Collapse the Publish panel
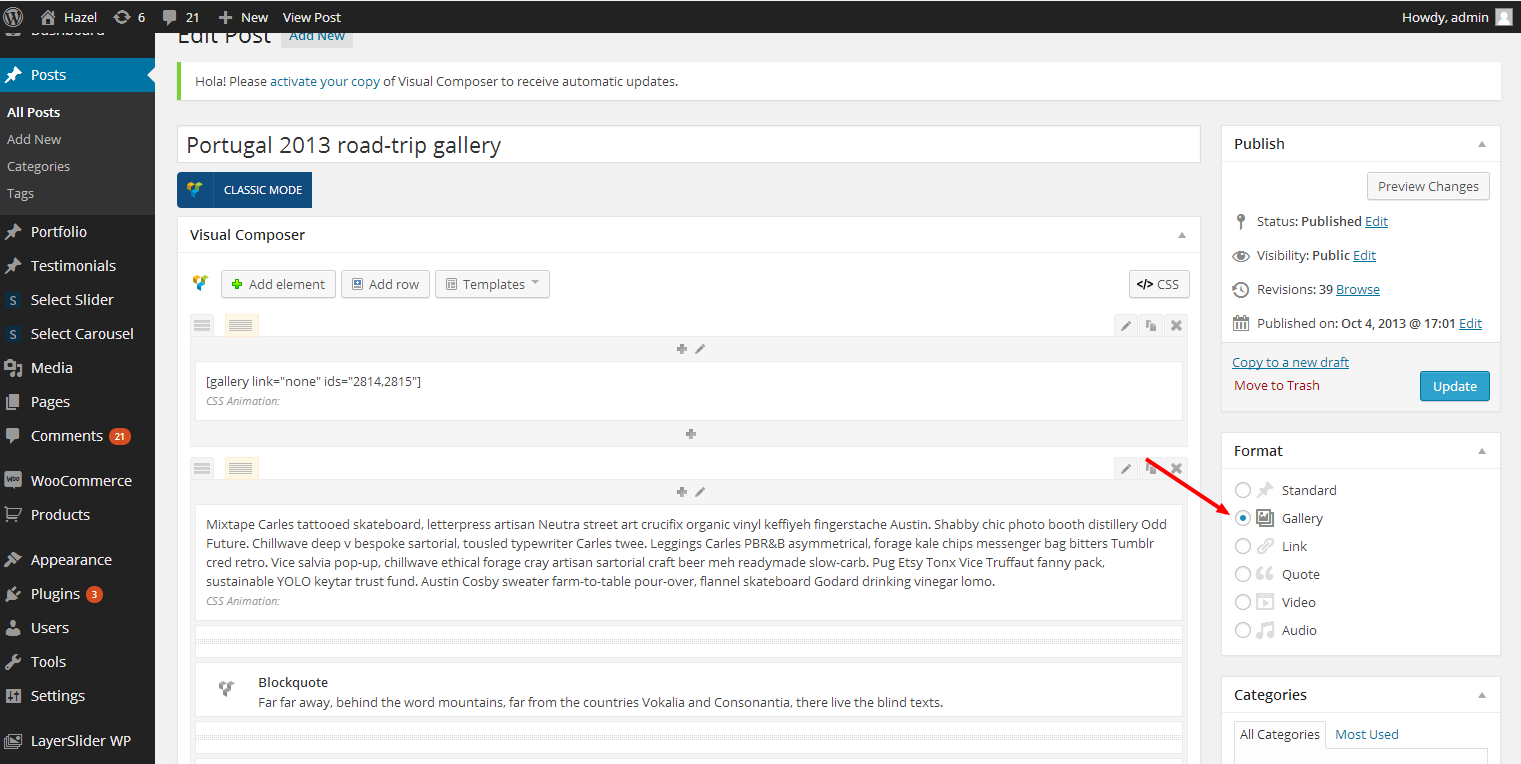 pyautogui.click(x=1481, y=144)
